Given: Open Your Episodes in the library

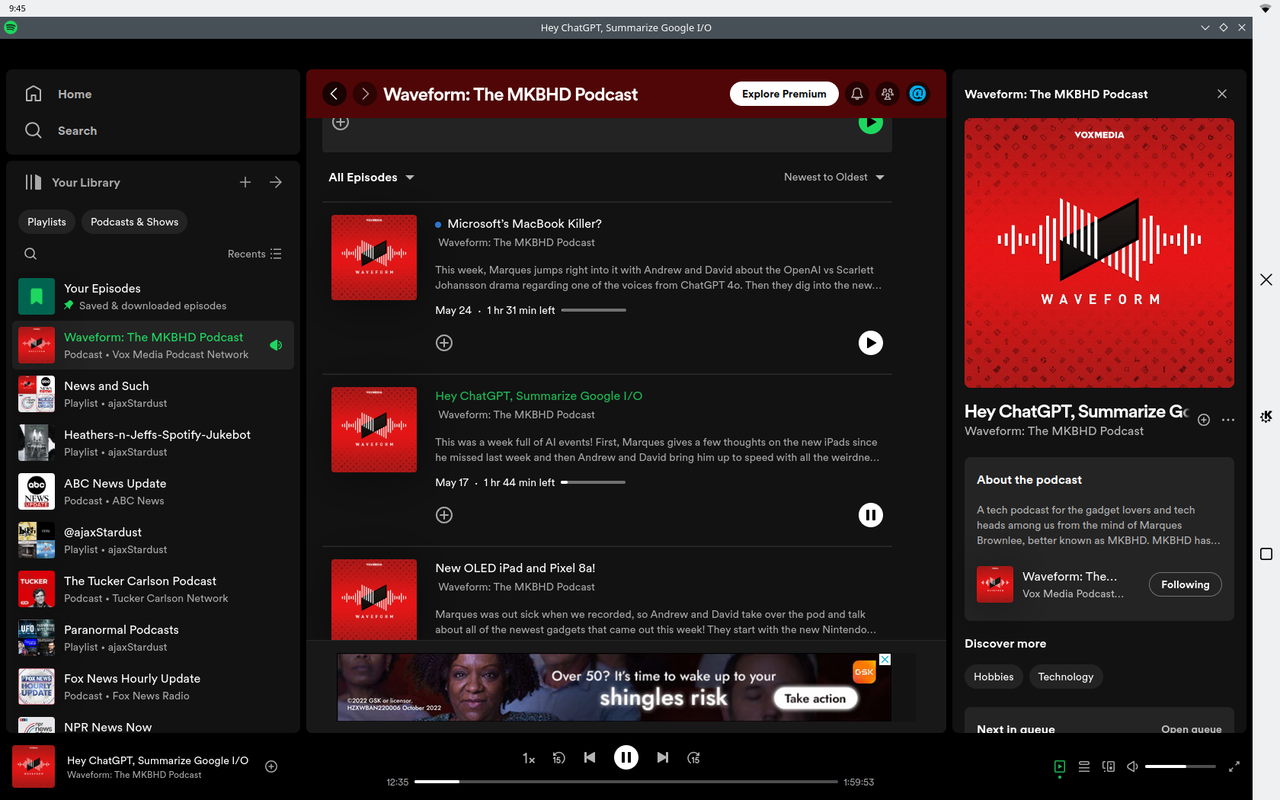Looking at the screenshot, I should pyautogui.click(x=153, y=296).
